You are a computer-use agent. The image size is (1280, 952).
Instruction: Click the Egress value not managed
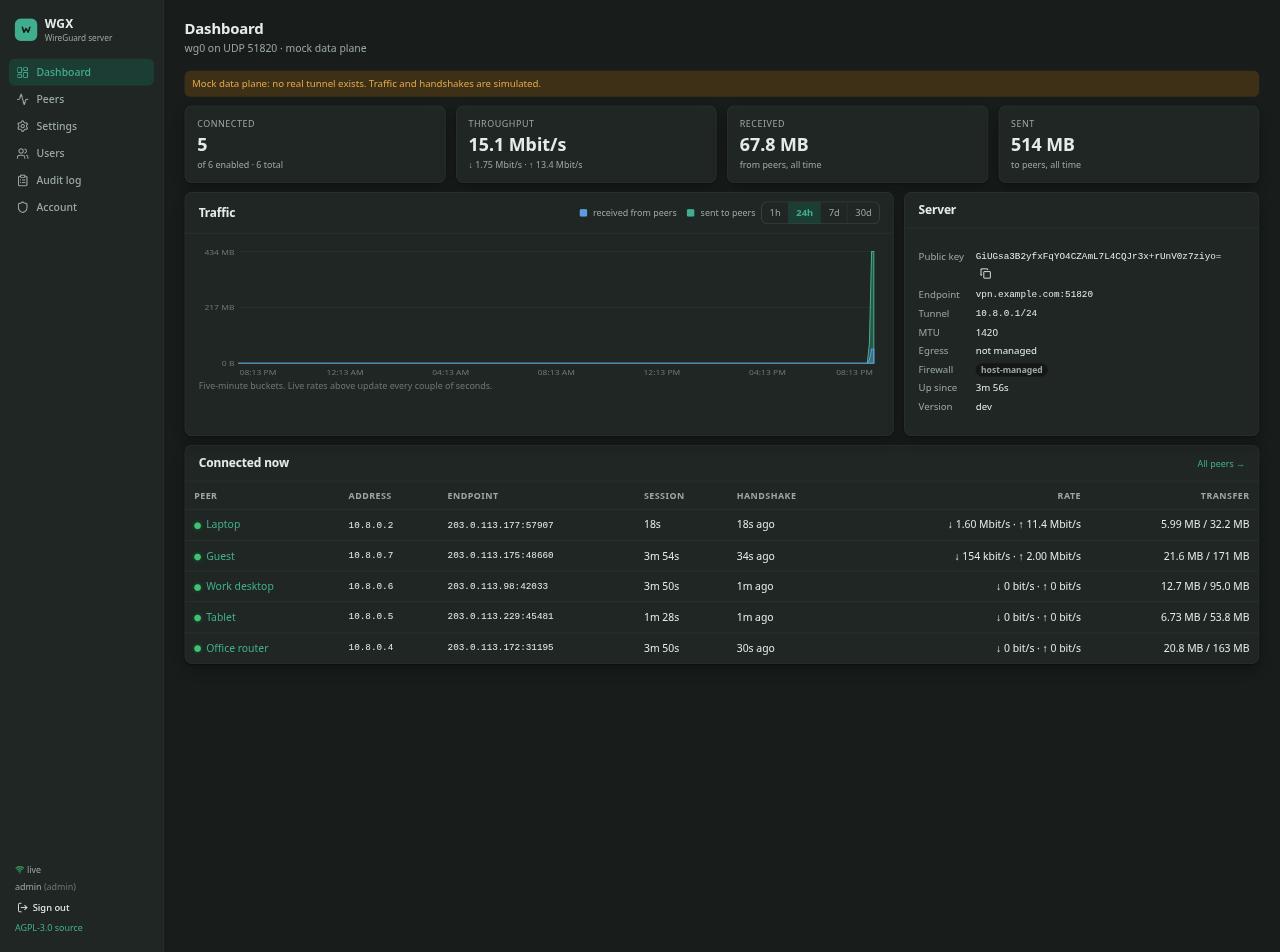coord(1006,351)
